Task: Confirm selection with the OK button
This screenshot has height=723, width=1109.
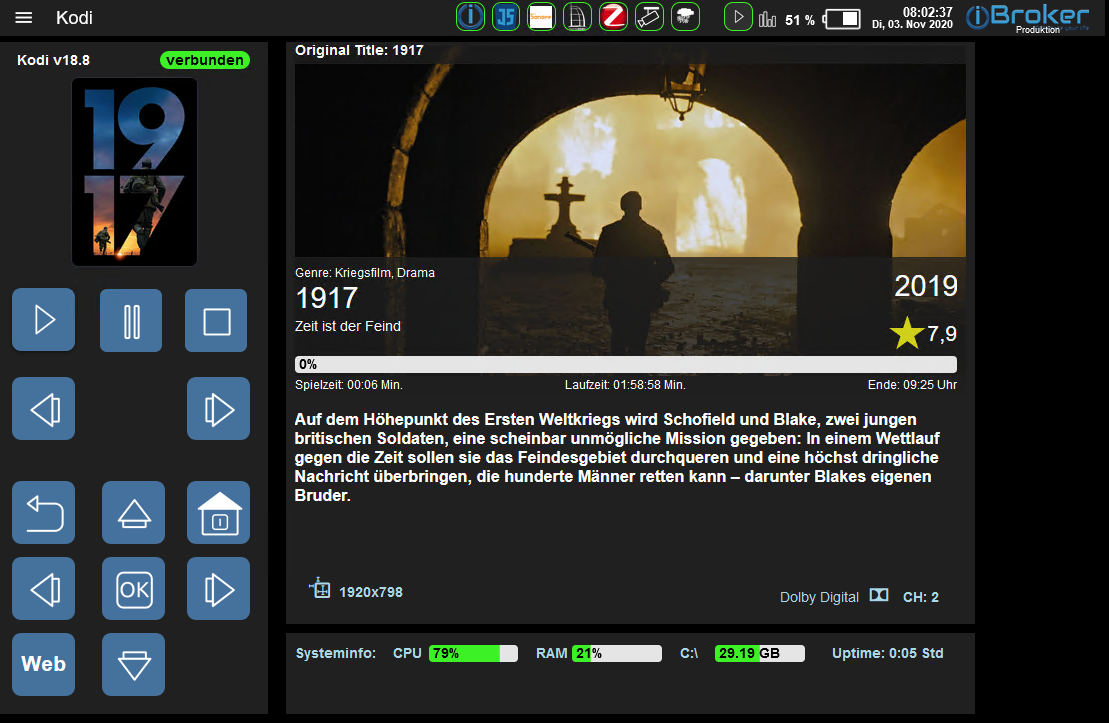Action: click(x=134, y=589)
